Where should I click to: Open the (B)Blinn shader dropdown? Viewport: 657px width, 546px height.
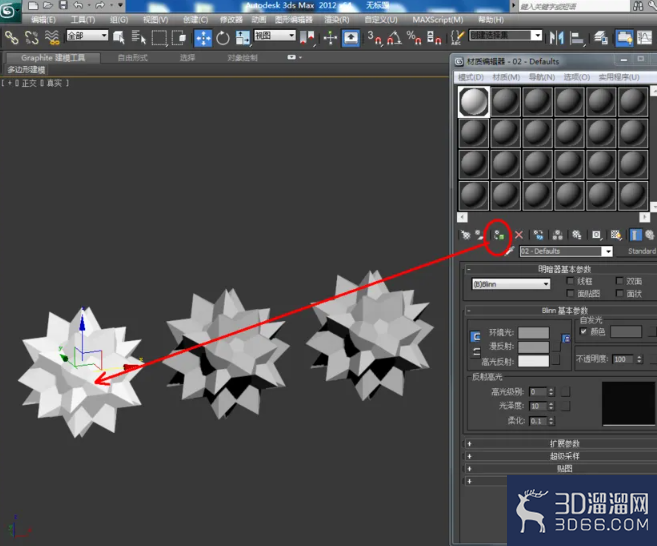(x=511, y=284)
